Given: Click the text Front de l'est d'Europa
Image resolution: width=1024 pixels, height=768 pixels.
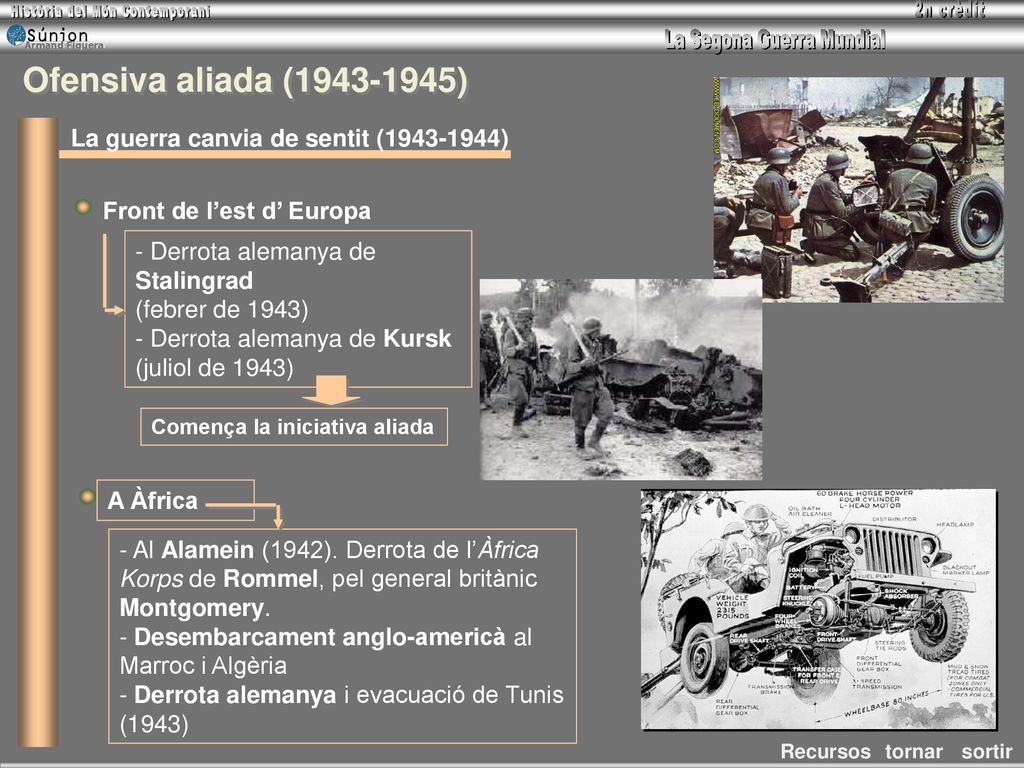Looking at the screenshot, I should point(236,211).
